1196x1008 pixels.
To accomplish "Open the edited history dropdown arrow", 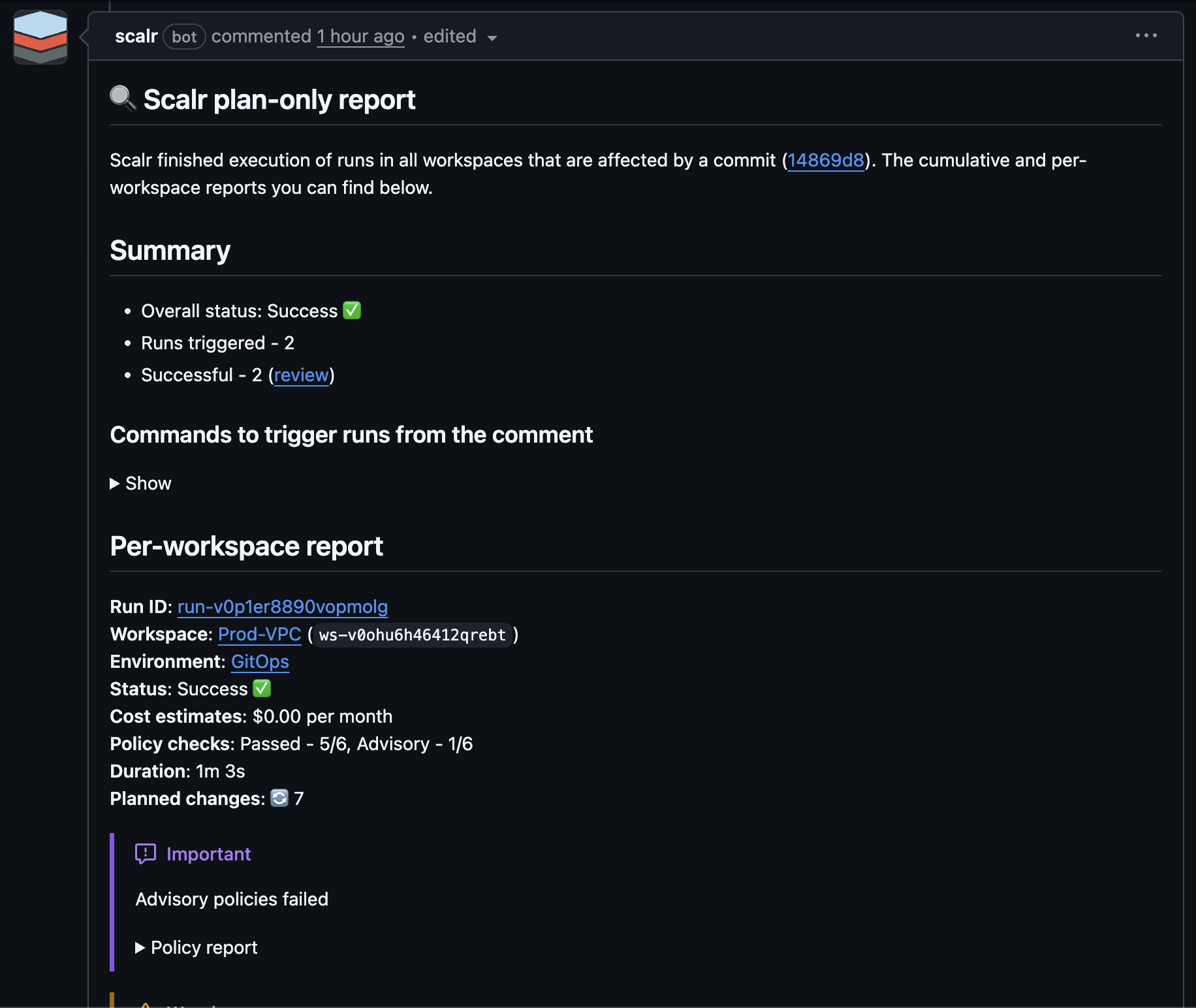I will (492, 38).
